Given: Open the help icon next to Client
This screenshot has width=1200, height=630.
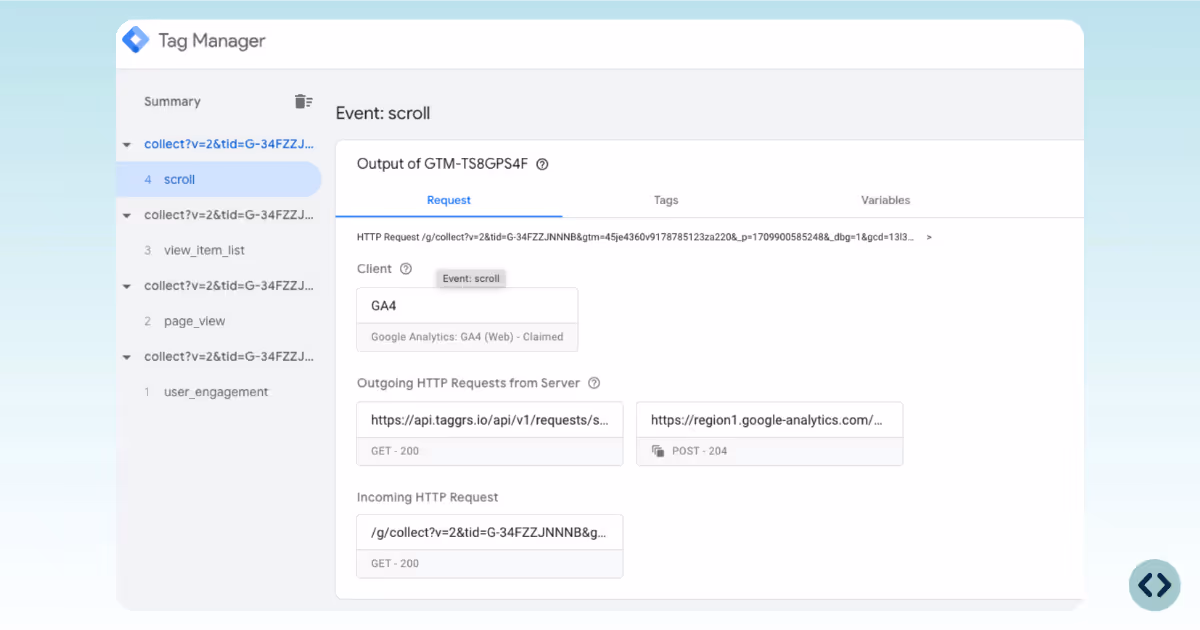Looking at the screenshot, I should coord(405,269).
